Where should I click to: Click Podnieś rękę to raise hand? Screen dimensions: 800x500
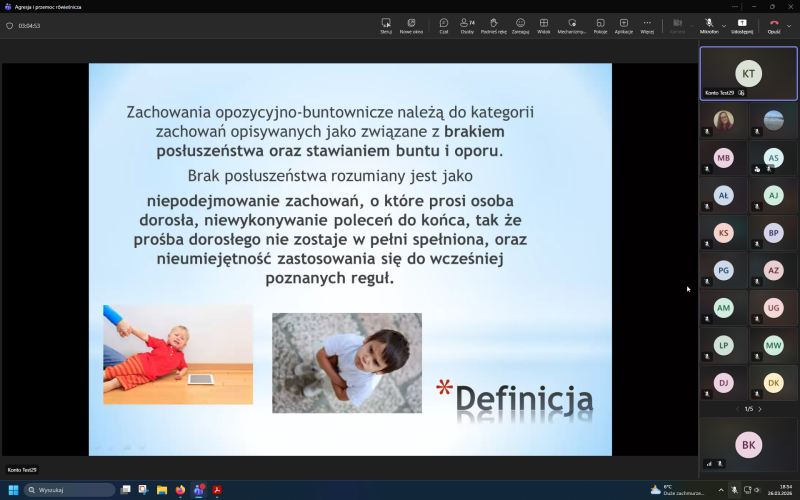pos(493,24)
